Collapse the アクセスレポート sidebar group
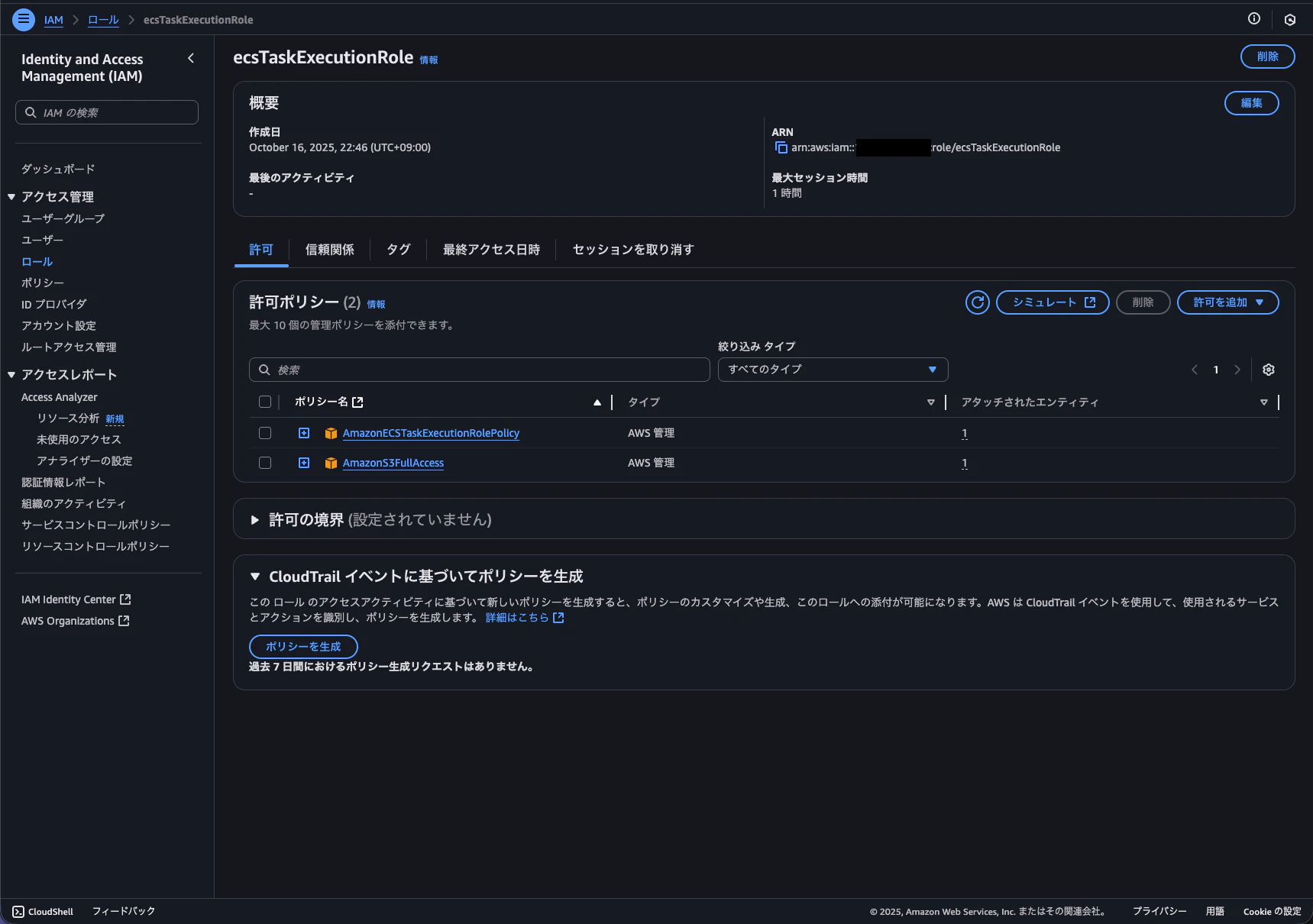 pyautogui.click(x=11, y=375)
